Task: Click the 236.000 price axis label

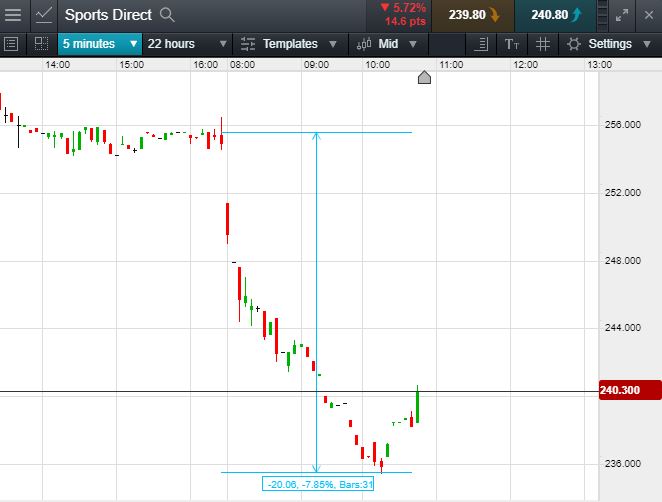Action: tap(623, 464)
